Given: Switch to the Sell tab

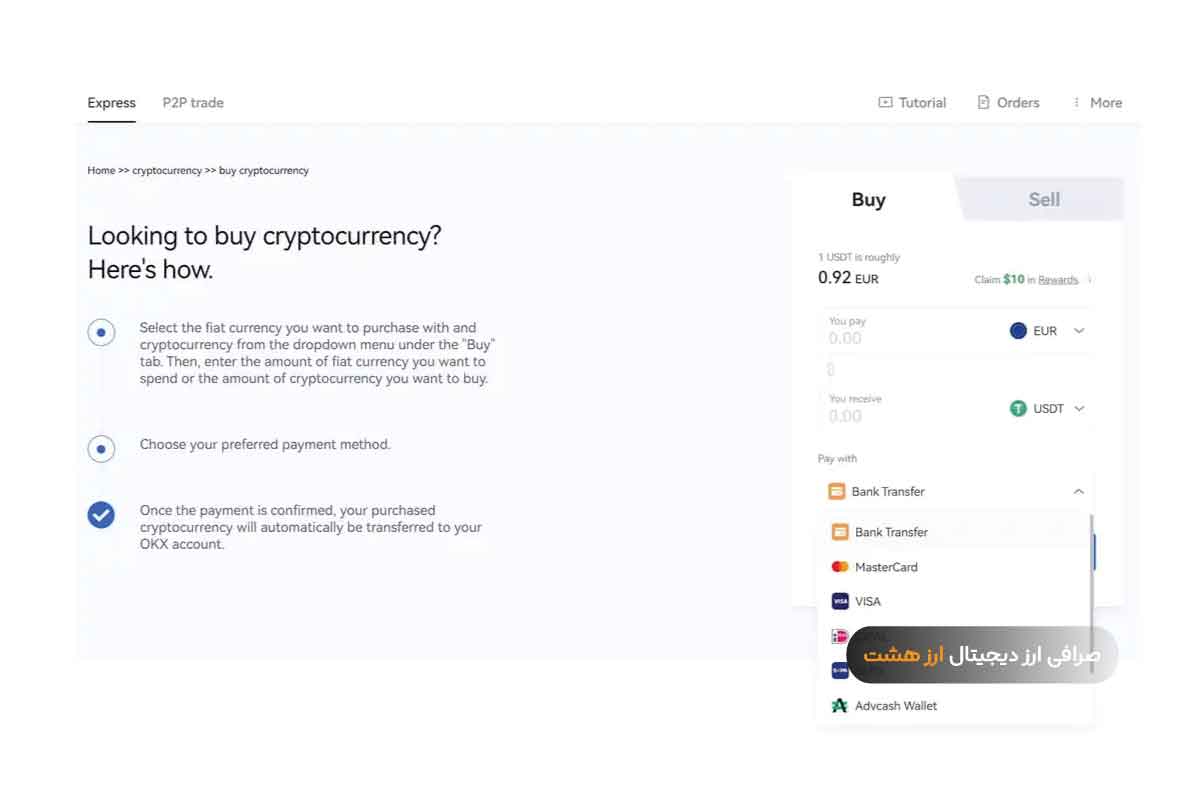Looking at the screenshot, I should [1044, 199].
